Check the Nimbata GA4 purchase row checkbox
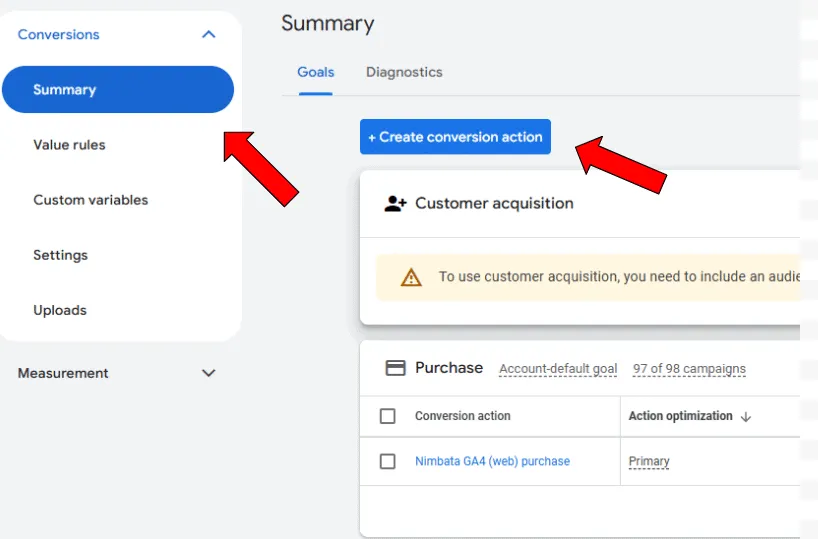The width and height of the screenshot is (818, 539). click(388, 461)
